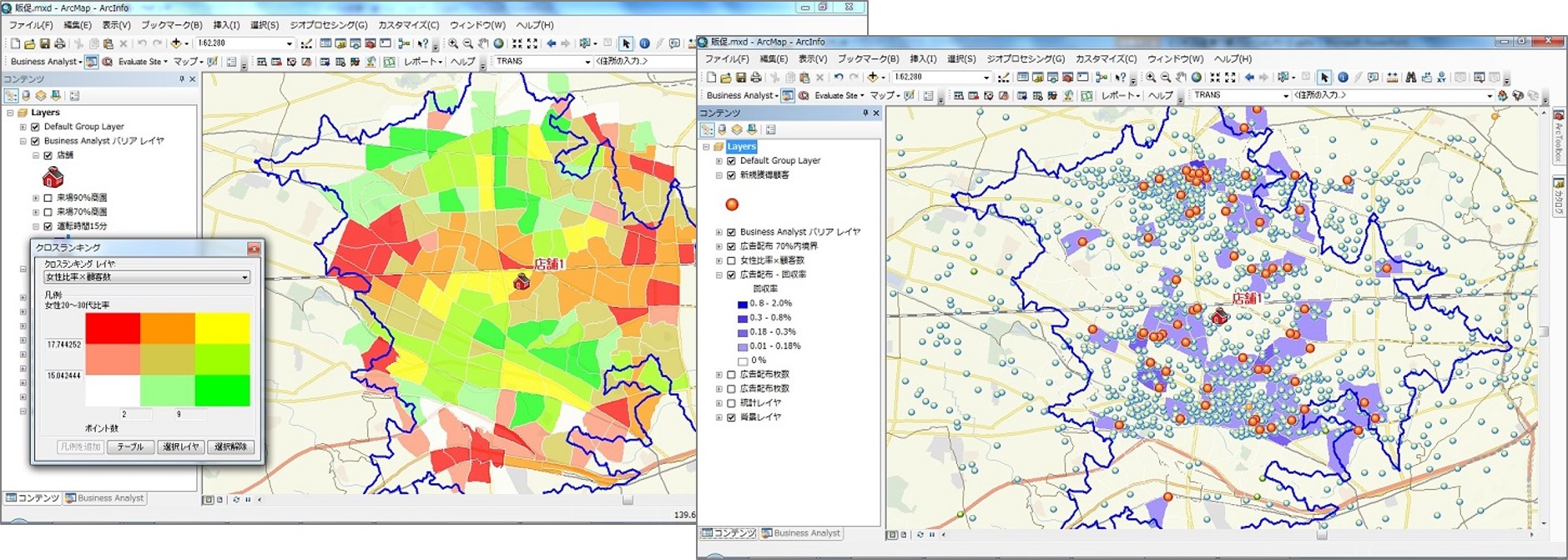
Task: Open the Business Analyst dropdown in left window
Action: tap(45, 62)
